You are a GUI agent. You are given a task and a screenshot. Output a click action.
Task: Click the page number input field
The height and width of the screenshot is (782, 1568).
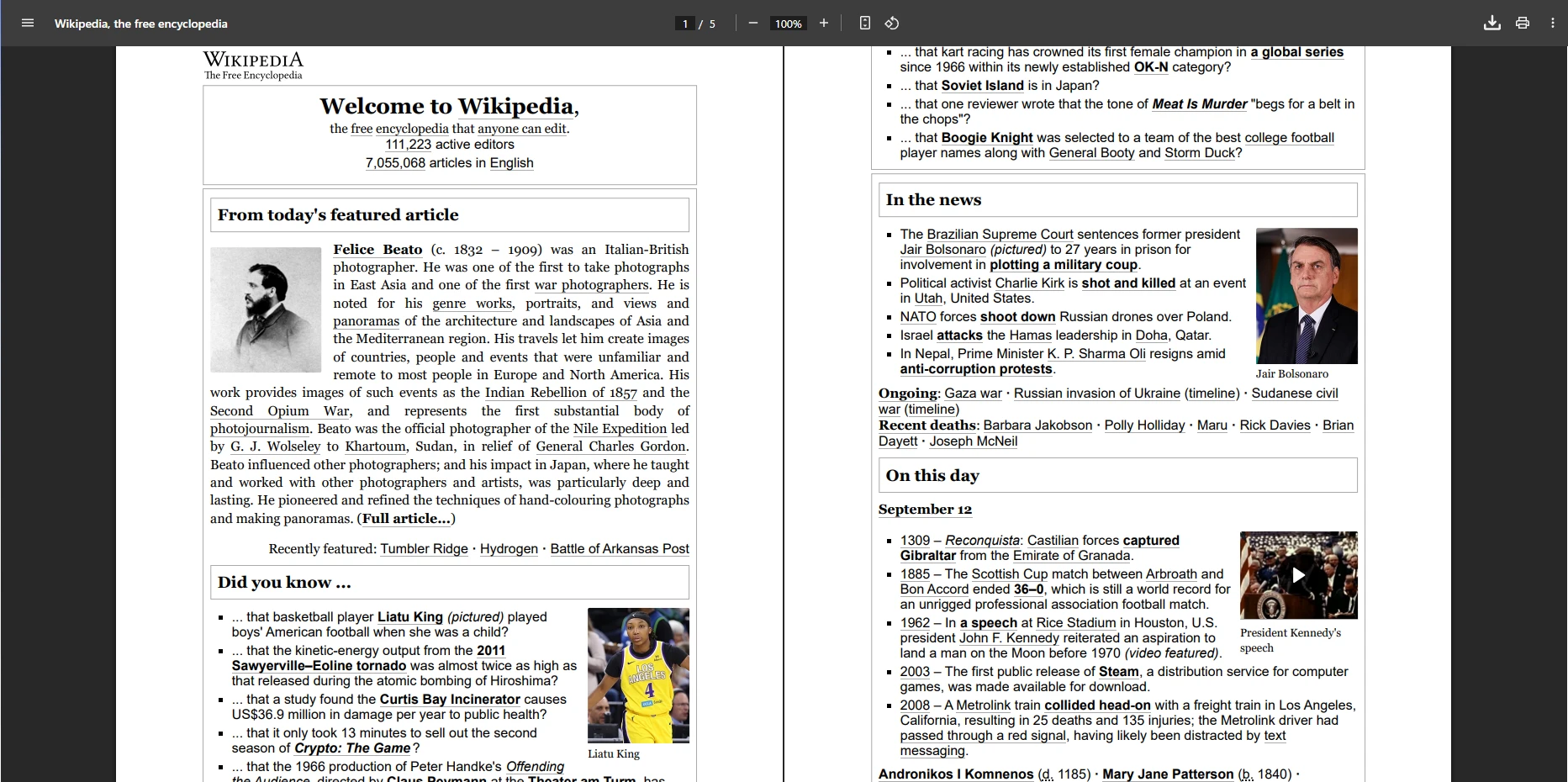(x=685, y=24)
